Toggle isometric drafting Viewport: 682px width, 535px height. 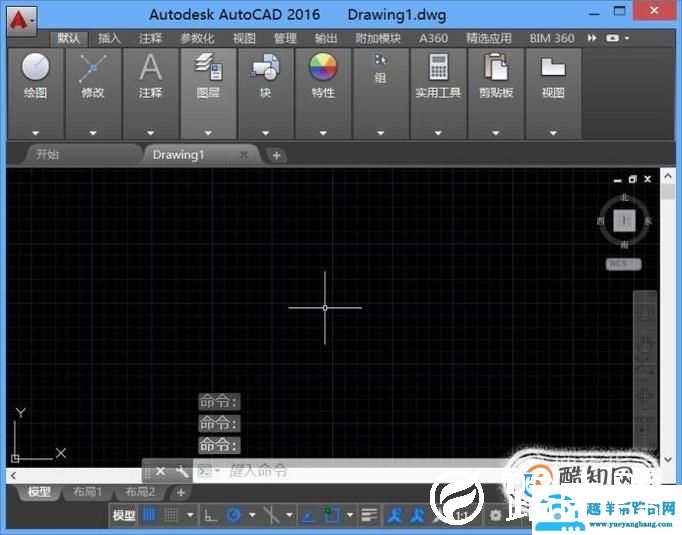(272, 516)
